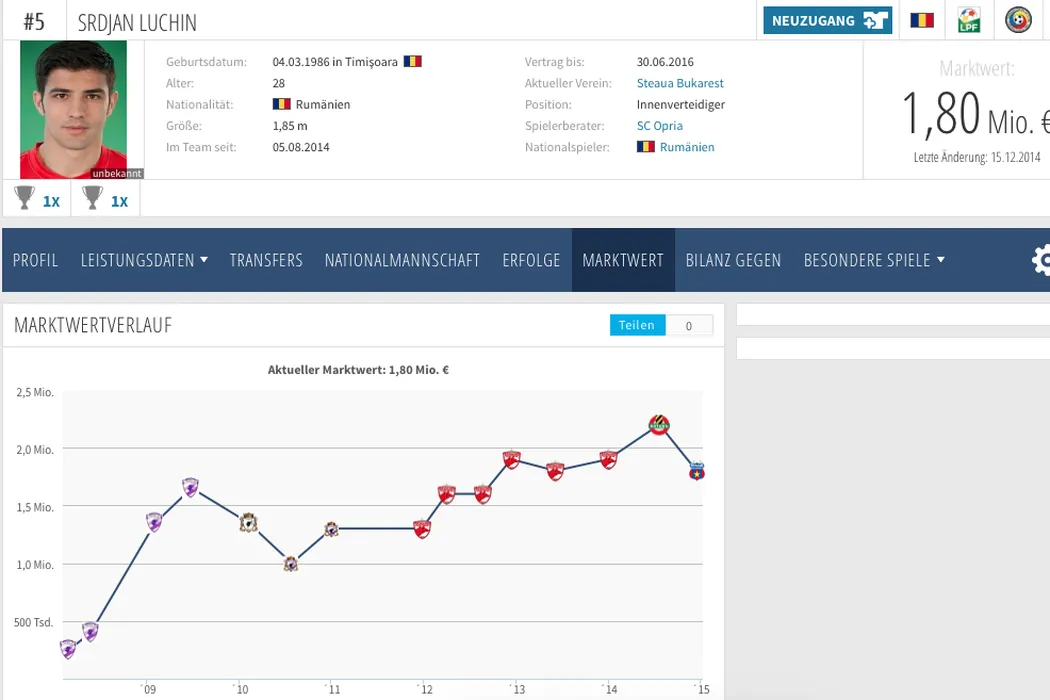Image resolution: width=1050 pixels, height=700 pixels.
Task: Click the Romanian flag icon in header
Action: 921,20
